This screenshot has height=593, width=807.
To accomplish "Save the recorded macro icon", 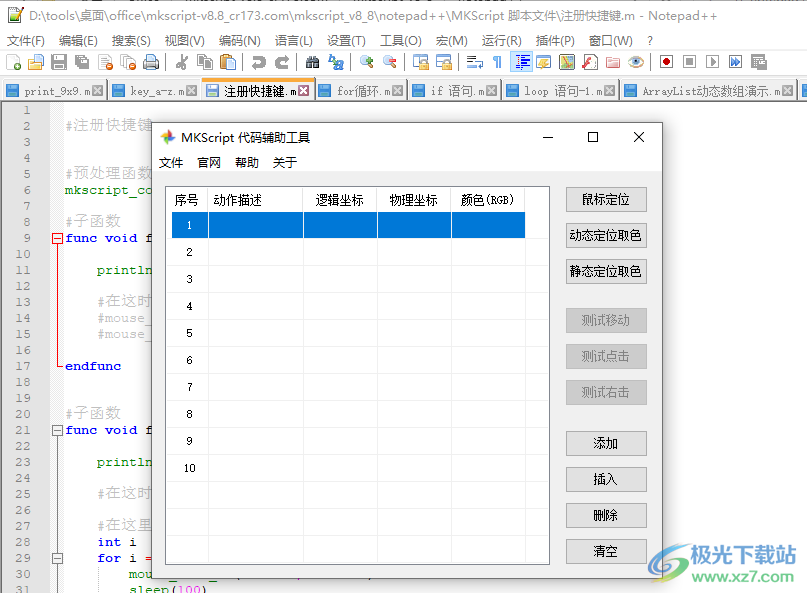I will coord(759,62).
